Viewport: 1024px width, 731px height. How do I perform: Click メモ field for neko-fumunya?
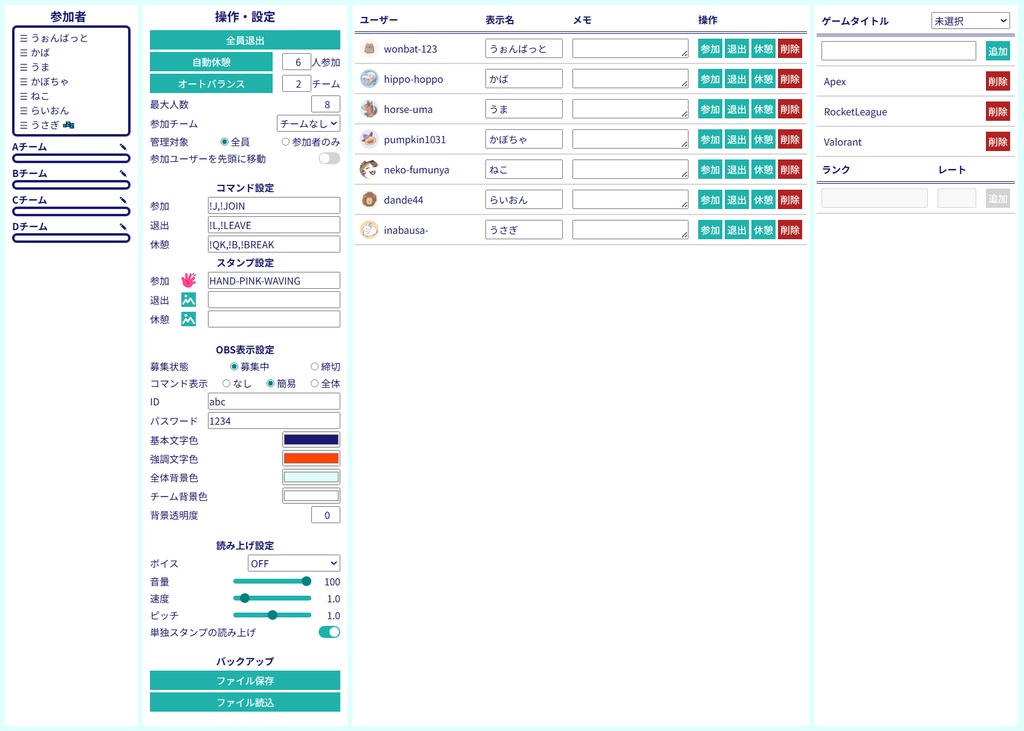[x=630, y=169]
